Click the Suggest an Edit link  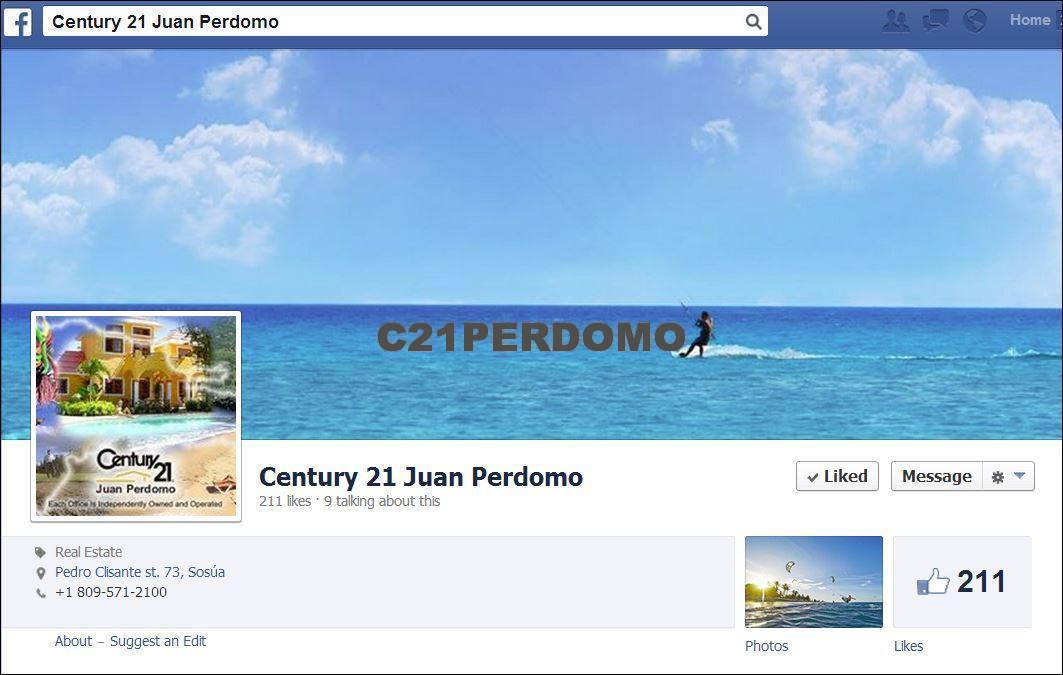[158, 641]
